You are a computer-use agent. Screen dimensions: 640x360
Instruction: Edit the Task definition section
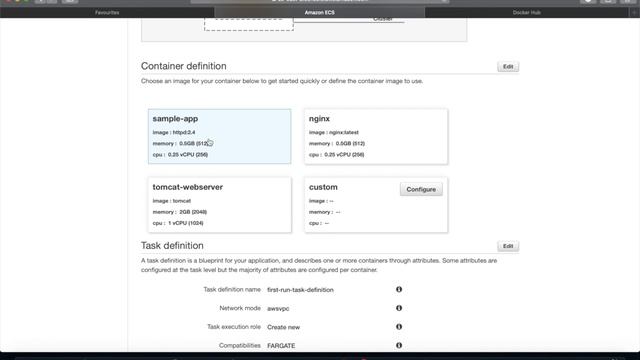pyautogui.click(x=508, y=246)
